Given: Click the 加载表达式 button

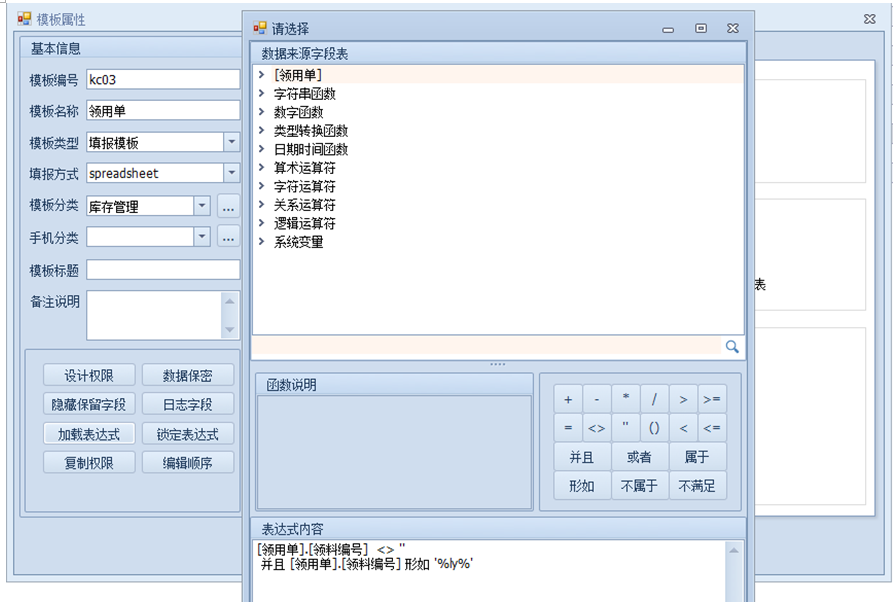Looking at the screenshot, I should coord(88,434).
